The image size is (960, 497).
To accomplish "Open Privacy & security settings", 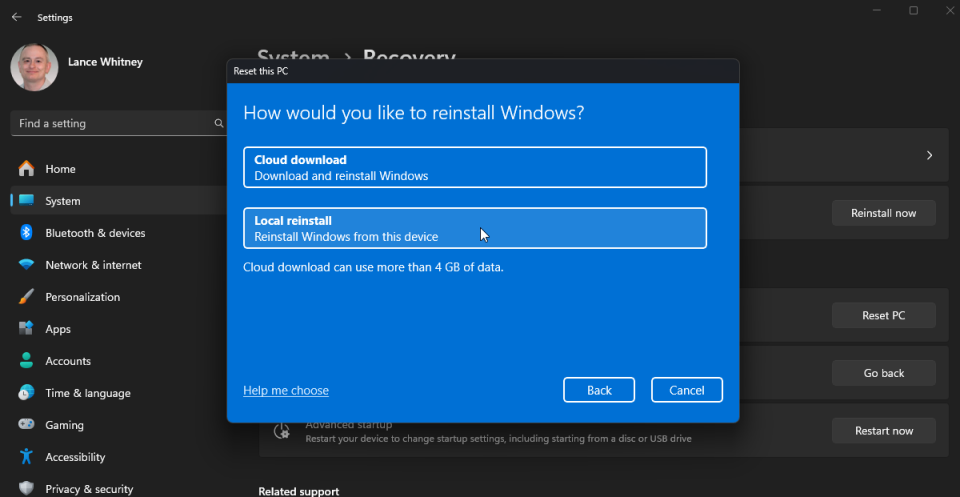I will [89, 488].
